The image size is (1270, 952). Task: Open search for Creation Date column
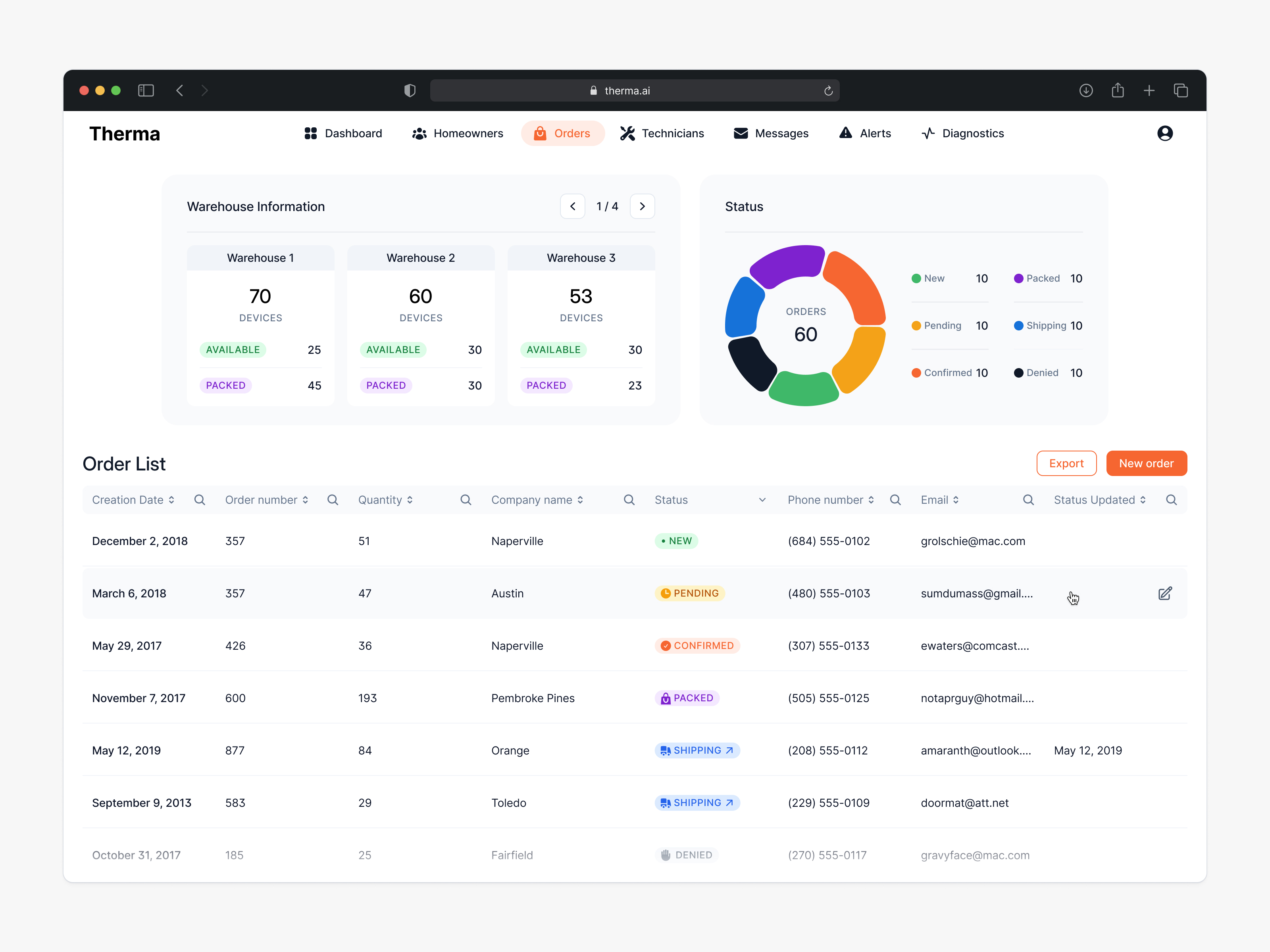click(x=199, y=500)
